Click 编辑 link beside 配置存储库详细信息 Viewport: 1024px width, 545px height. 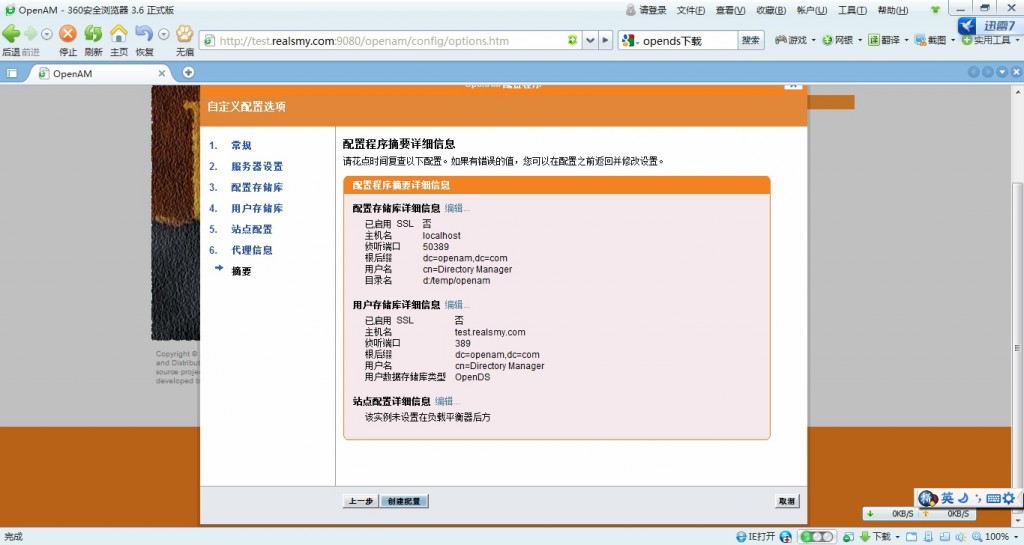click(x=456, y=208)
